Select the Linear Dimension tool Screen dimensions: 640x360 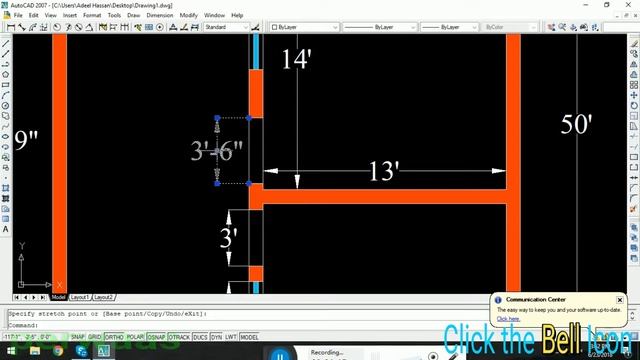(x=11, y=27)
